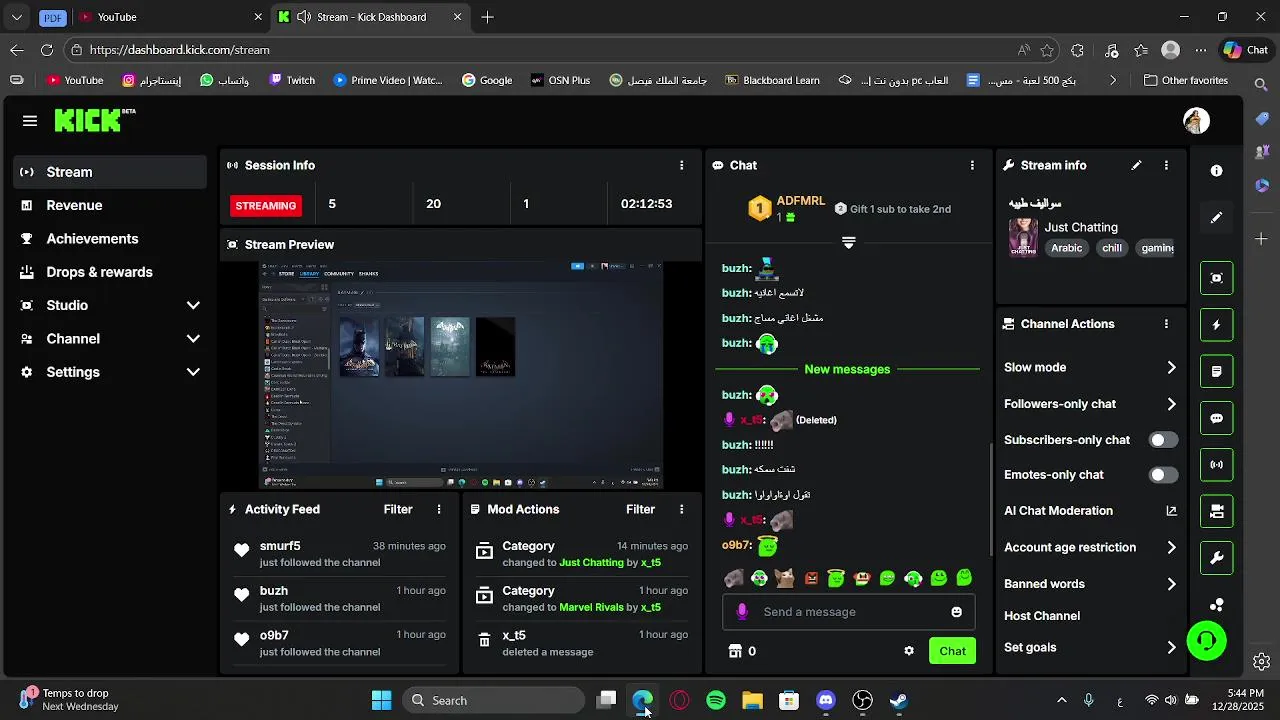Click in the Send a message field

pyautogui.click(x=850, y=612)
